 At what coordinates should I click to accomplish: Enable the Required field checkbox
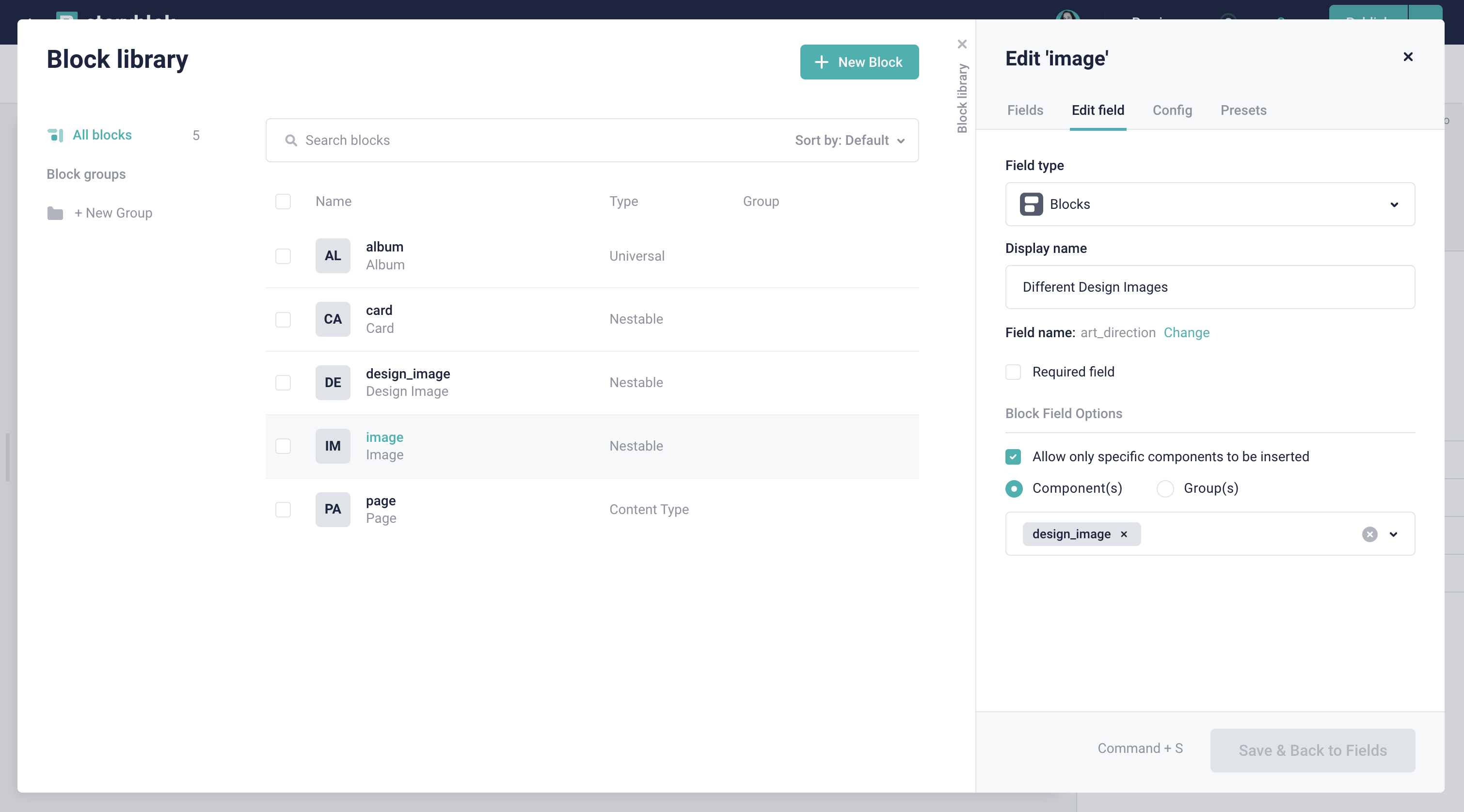(1013, 372)
